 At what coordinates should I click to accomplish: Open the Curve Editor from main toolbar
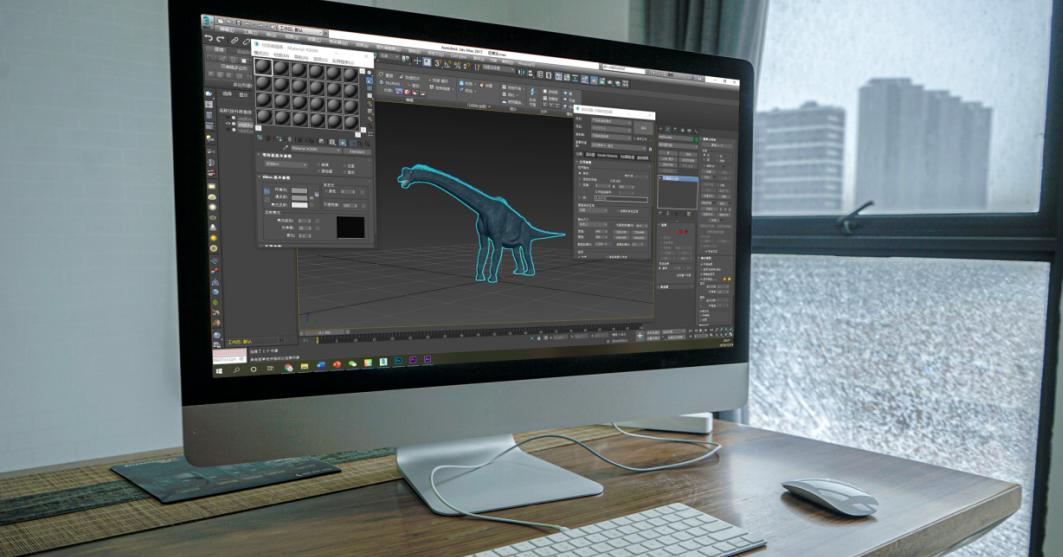[567, 77]
